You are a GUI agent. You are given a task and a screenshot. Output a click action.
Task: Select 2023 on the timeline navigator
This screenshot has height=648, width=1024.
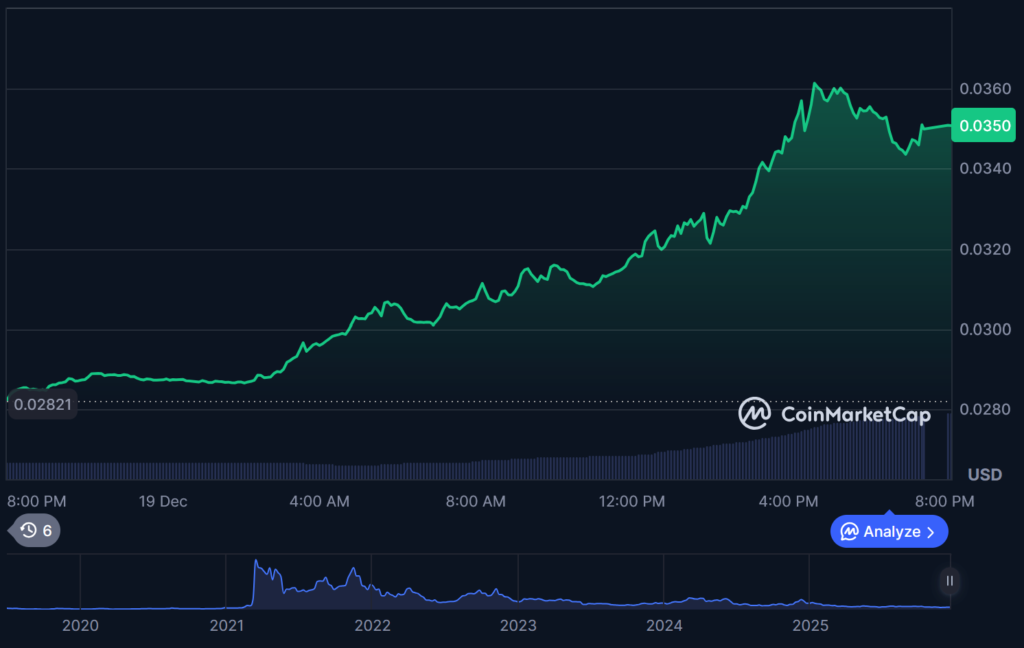[x=518, y=626]
